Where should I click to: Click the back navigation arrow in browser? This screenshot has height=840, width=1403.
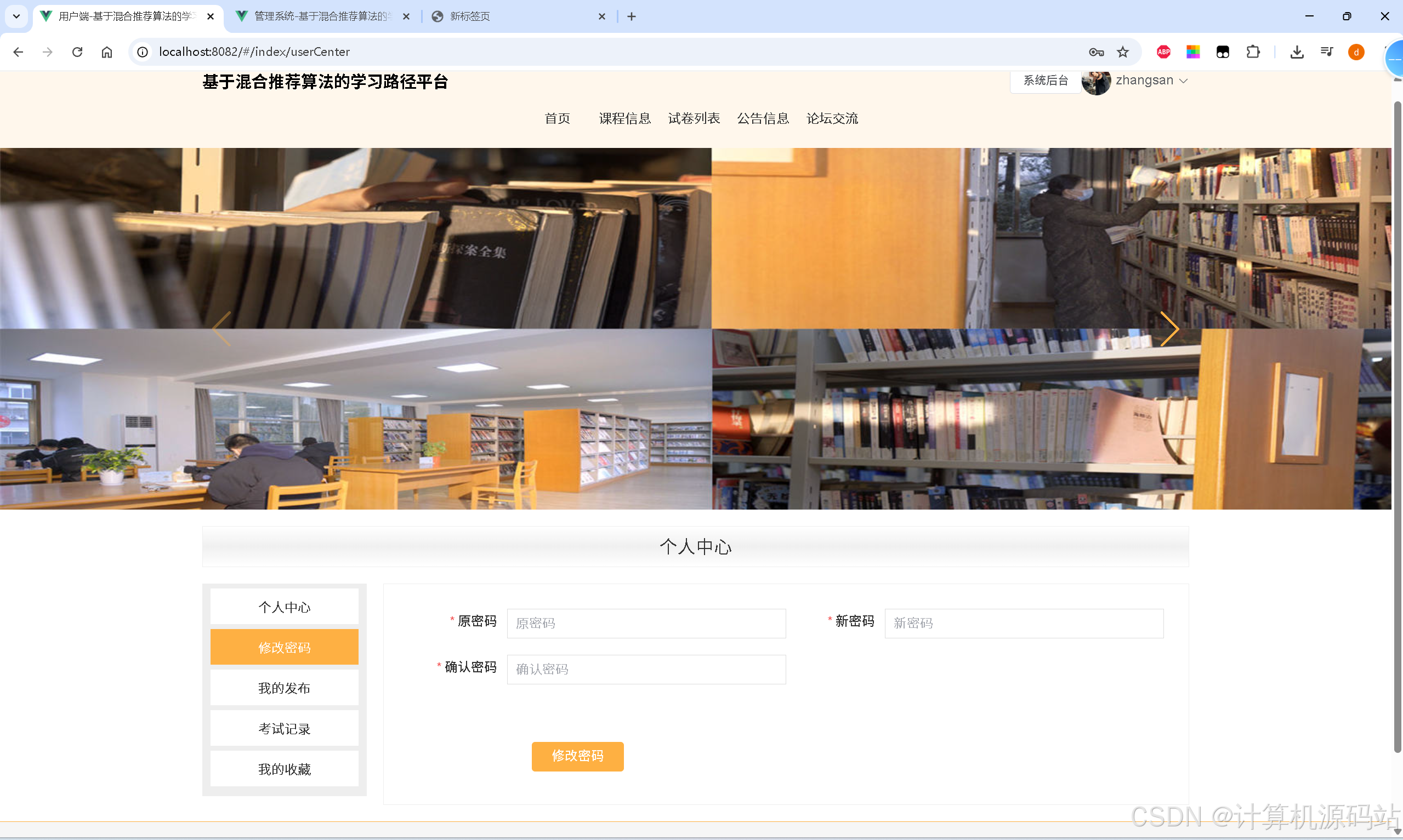(19, 52)
